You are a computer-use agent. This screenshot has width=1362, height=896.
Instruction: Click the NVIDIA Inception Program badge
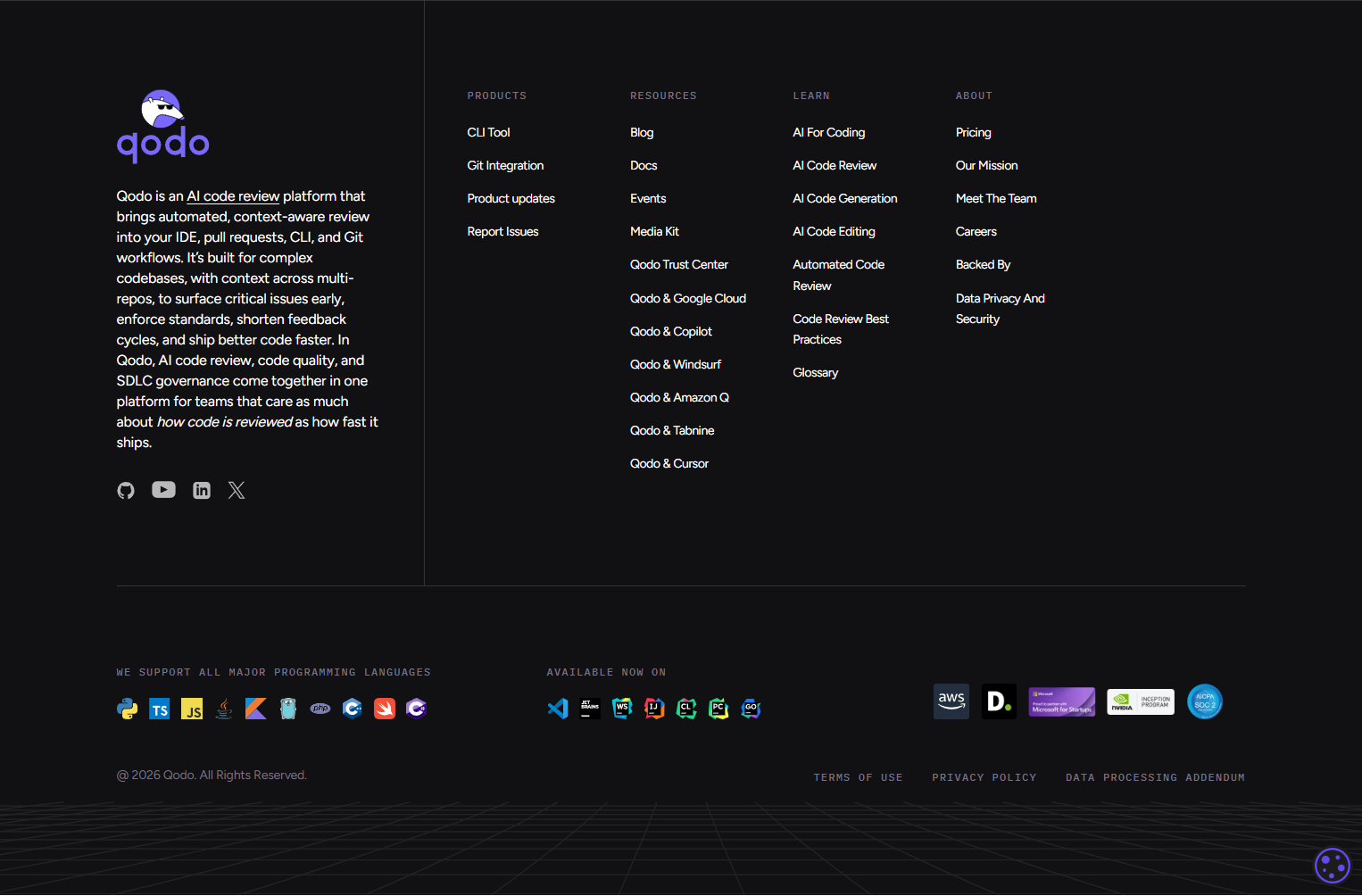tap(1141, 701)
